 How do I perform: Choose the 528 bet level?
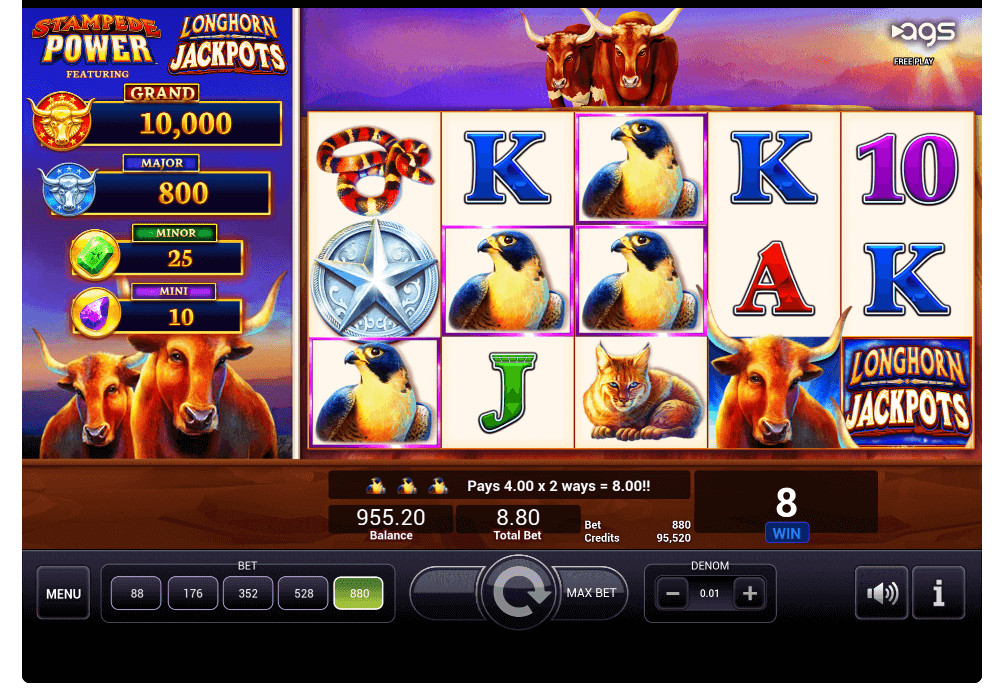(303, 593)
